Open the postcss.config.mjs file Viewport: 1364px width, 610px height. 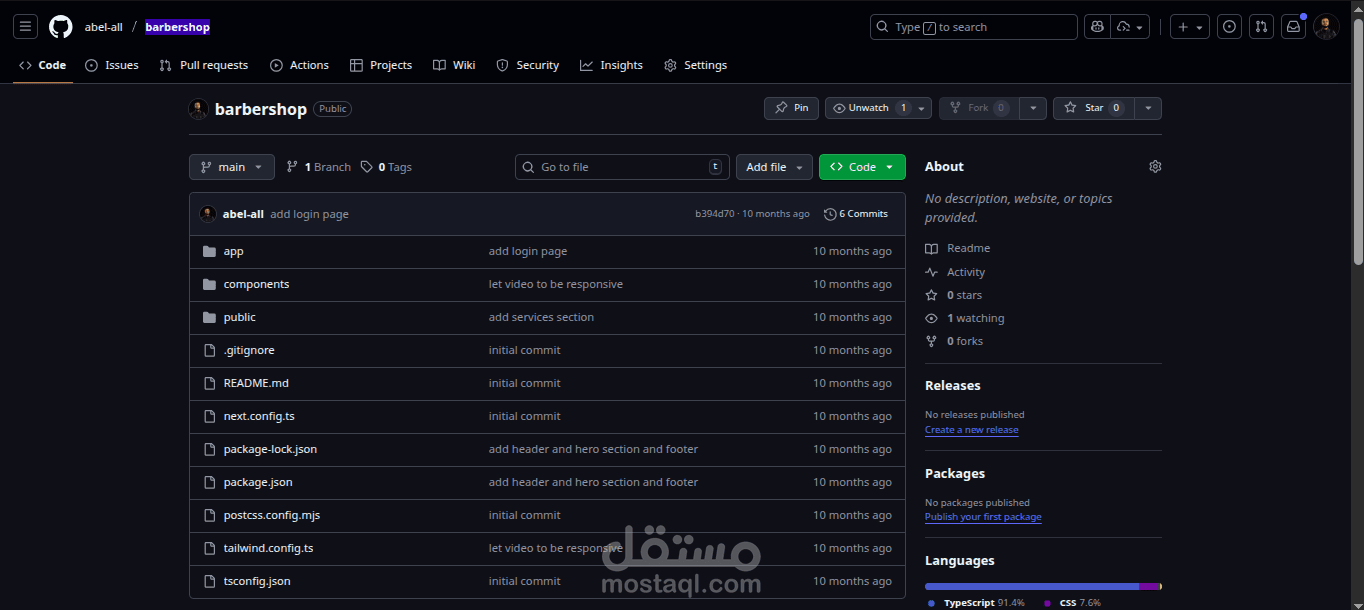pos(272,516)
